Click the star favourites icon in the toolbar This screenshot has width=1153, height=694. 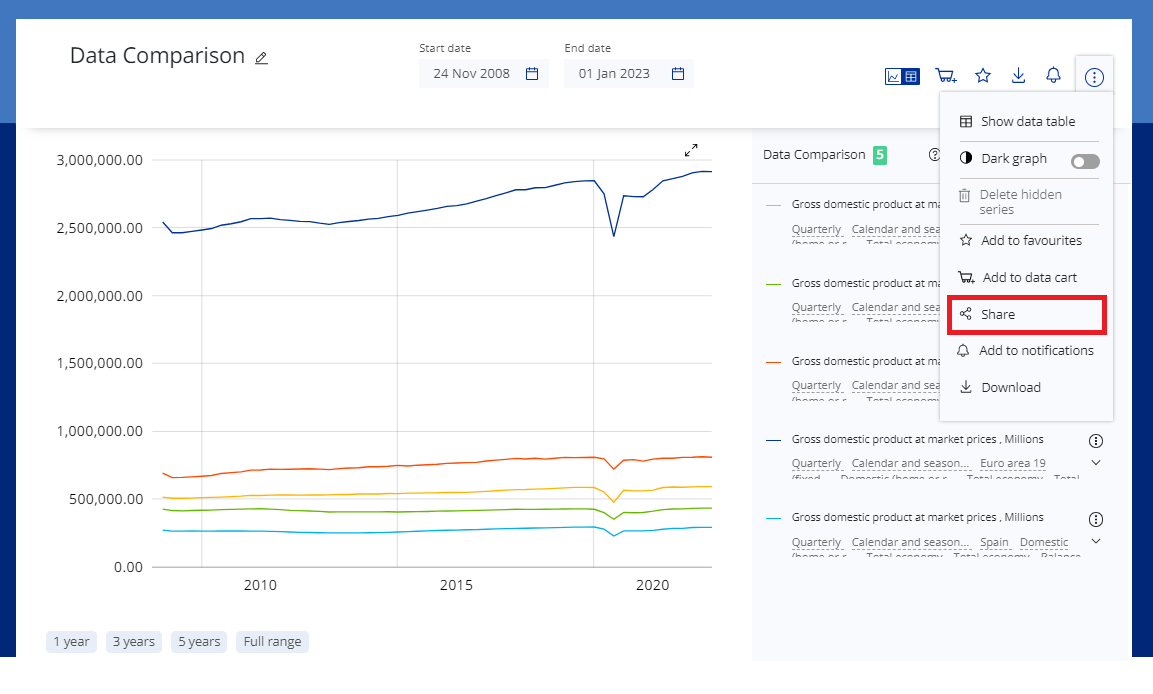[x=983, y=76]
